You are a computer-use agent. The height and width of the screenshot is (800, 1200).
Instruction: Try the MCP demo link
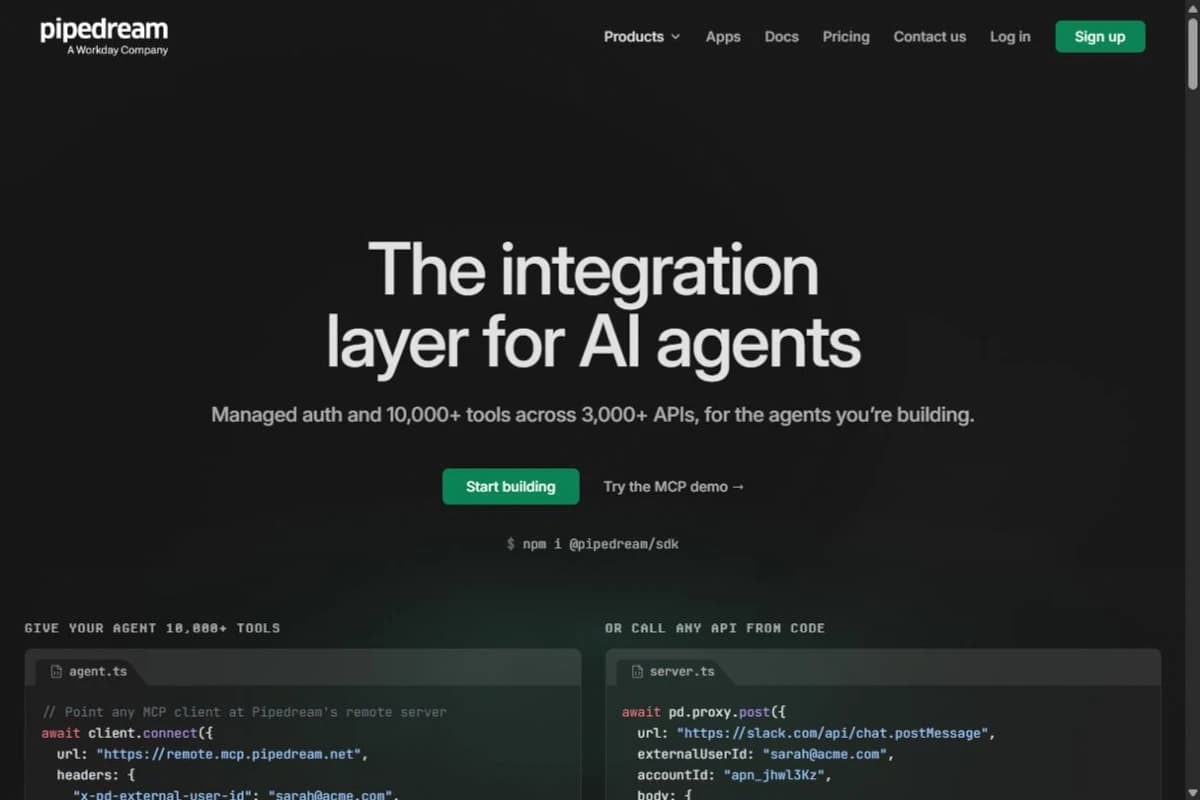[x=674, y=486]
